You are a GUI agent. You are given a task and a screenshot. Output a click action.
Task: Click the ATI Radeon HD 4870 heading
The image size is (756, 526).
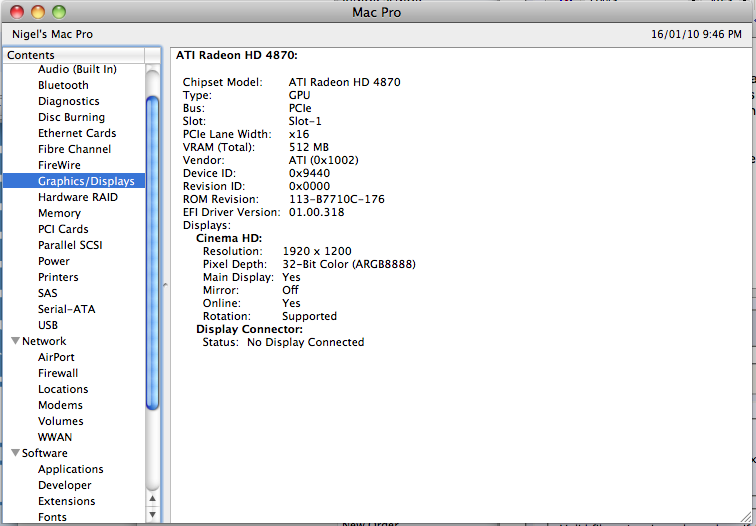tap(236, 55)
